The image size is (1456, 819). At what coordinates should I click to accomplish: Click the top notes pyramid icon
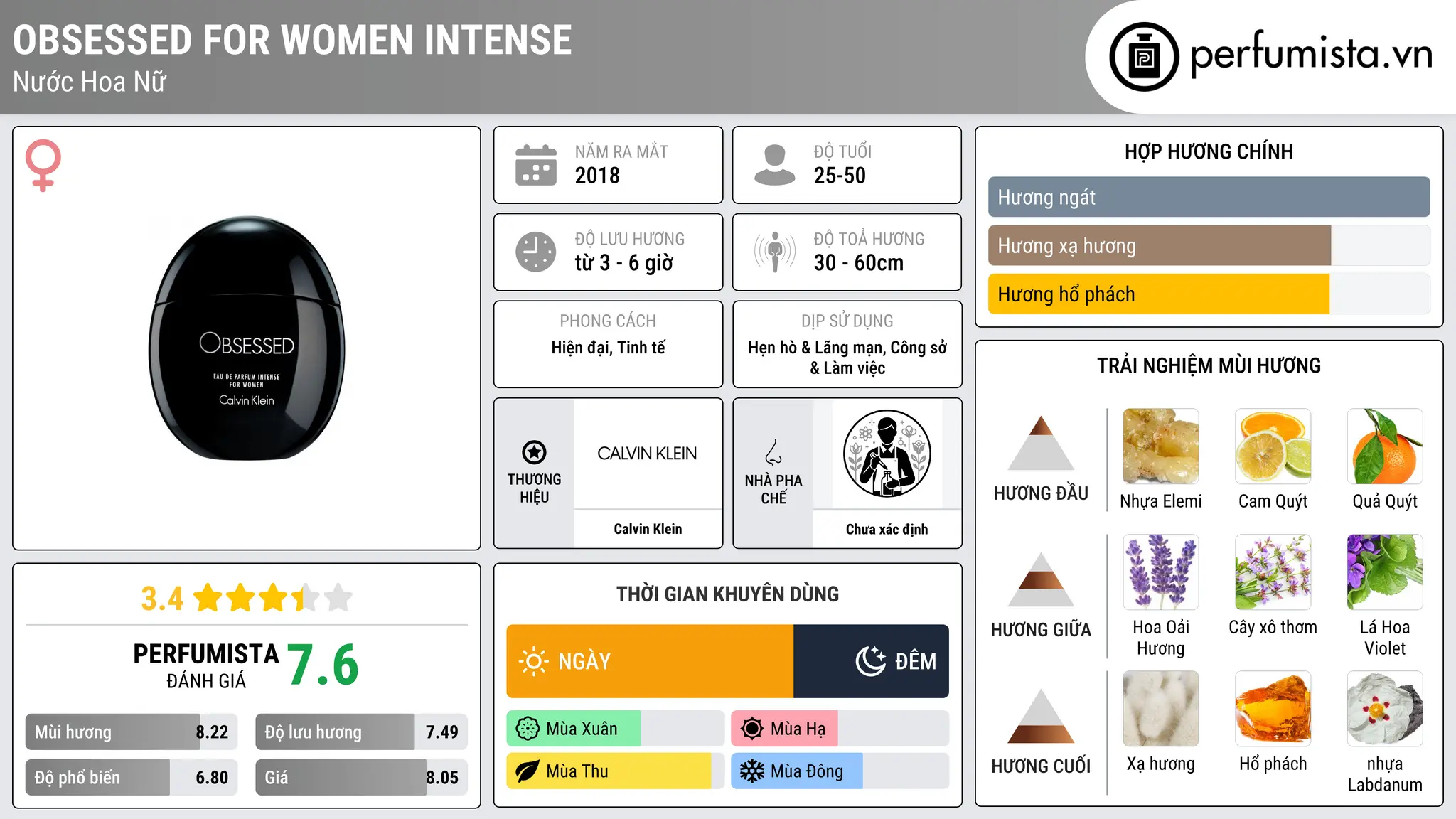[x=1041, y=443]
